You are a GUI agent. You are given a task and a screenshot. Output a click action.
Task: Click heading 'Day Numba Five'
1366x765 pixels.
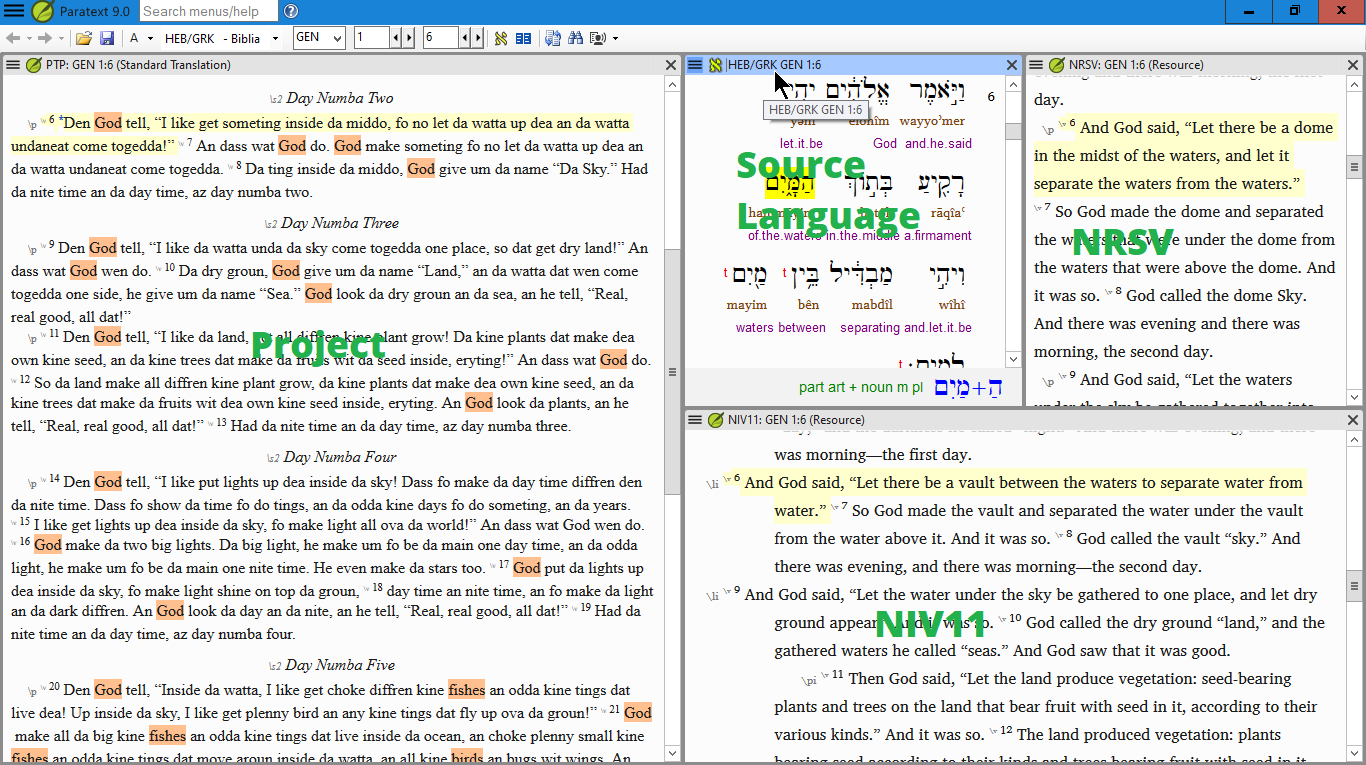340,665
